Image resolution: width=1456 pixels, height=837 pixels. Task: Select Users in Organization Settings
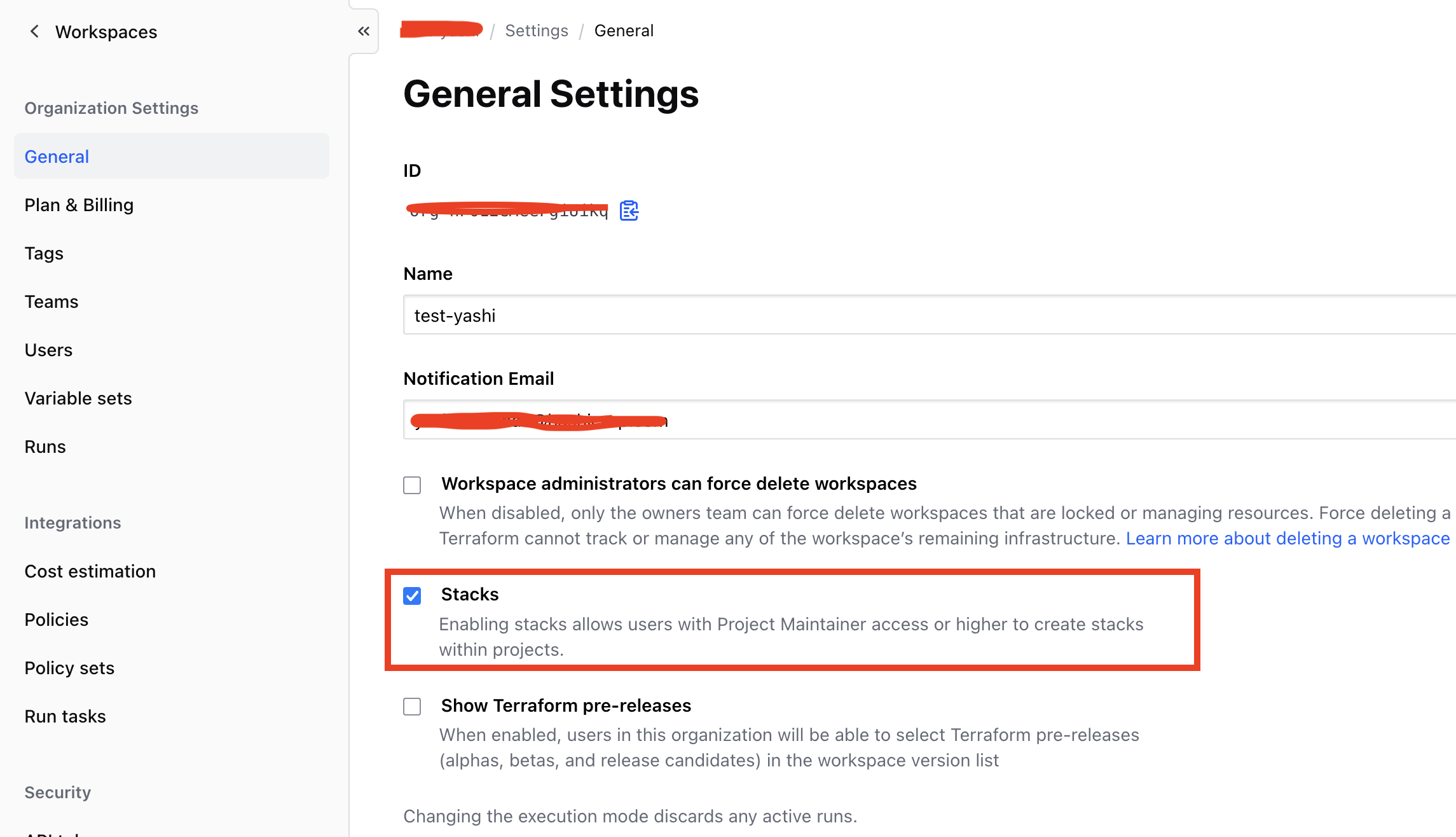coord(48,350)
